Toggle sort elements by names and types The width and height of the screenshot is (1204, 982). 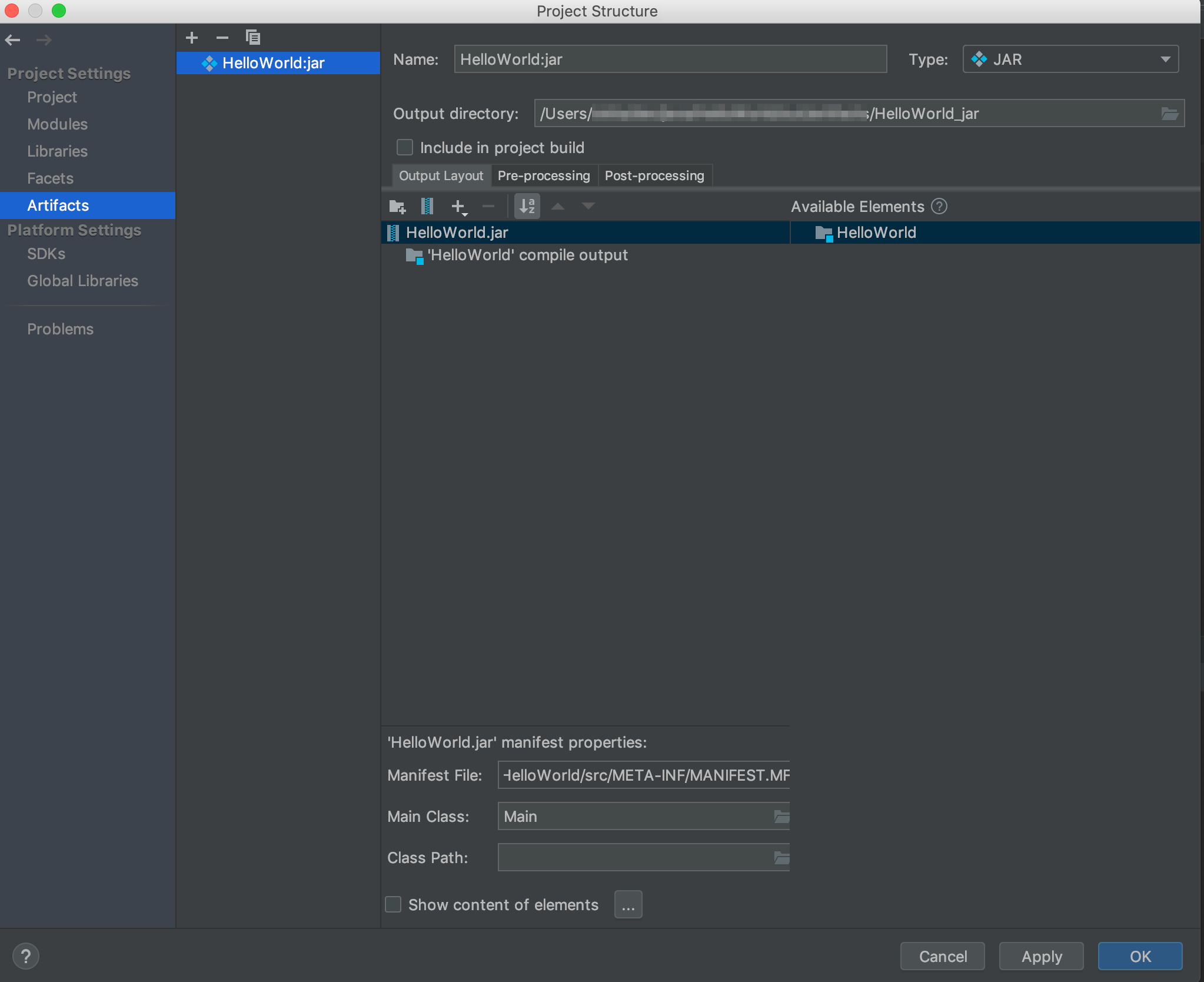pyautogui.click(x=527, y=207)
